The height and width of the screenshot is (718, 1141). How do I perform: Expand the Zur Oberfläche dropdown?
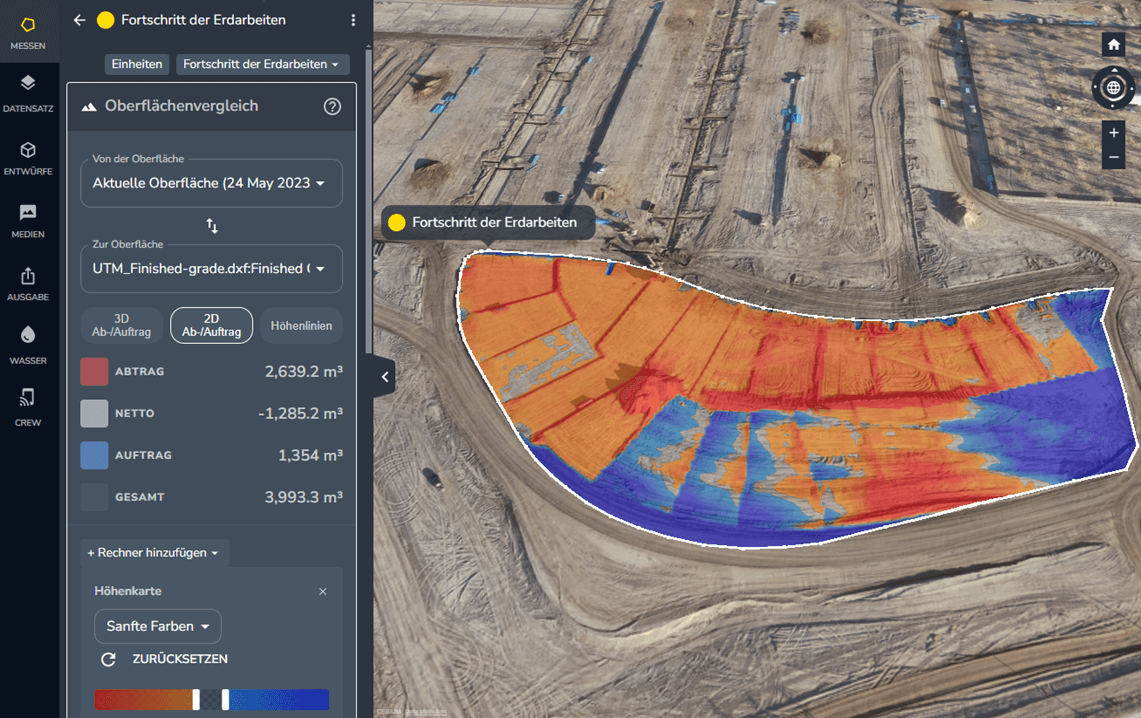(x=211, y=269)
